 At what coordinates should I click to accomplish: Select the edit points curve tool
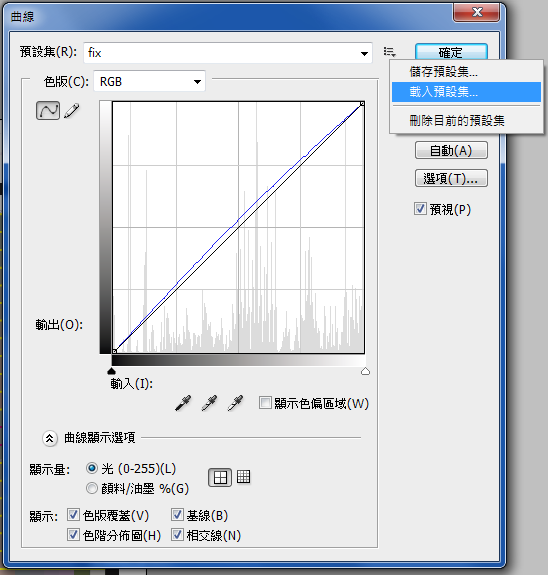pos(48,110)
